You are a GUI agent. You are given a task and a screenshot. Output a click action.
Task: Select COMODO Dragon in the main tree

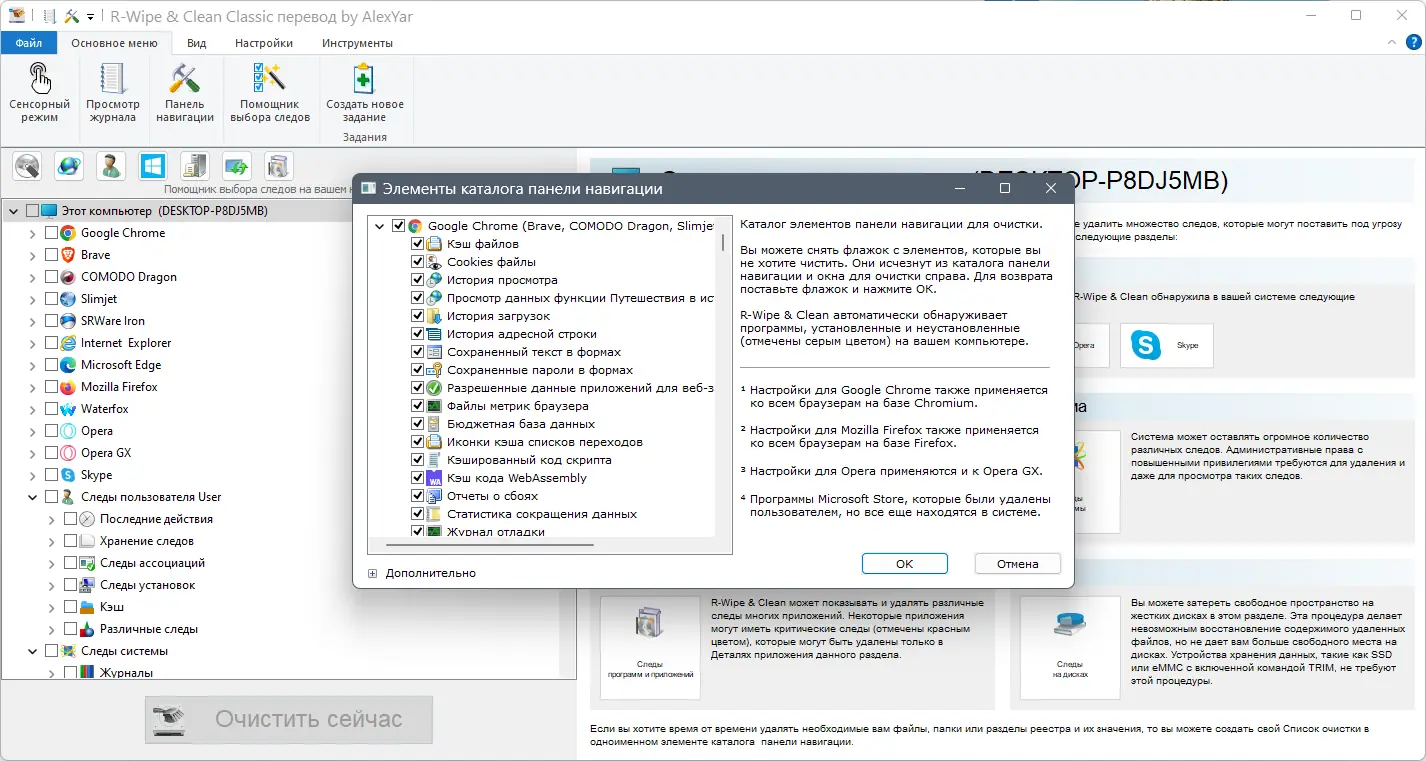(x=129, y=277)
